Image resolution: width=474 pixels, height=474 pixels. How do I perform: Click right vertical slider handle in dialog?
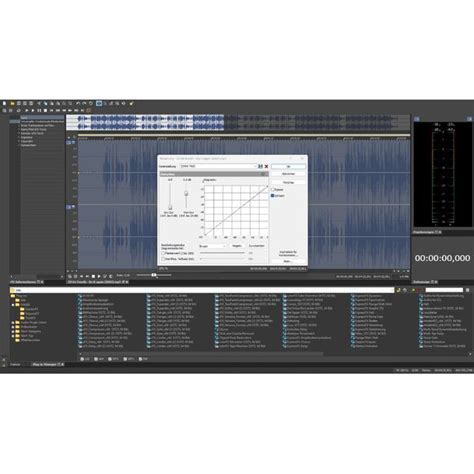click(x=186, y=194)
